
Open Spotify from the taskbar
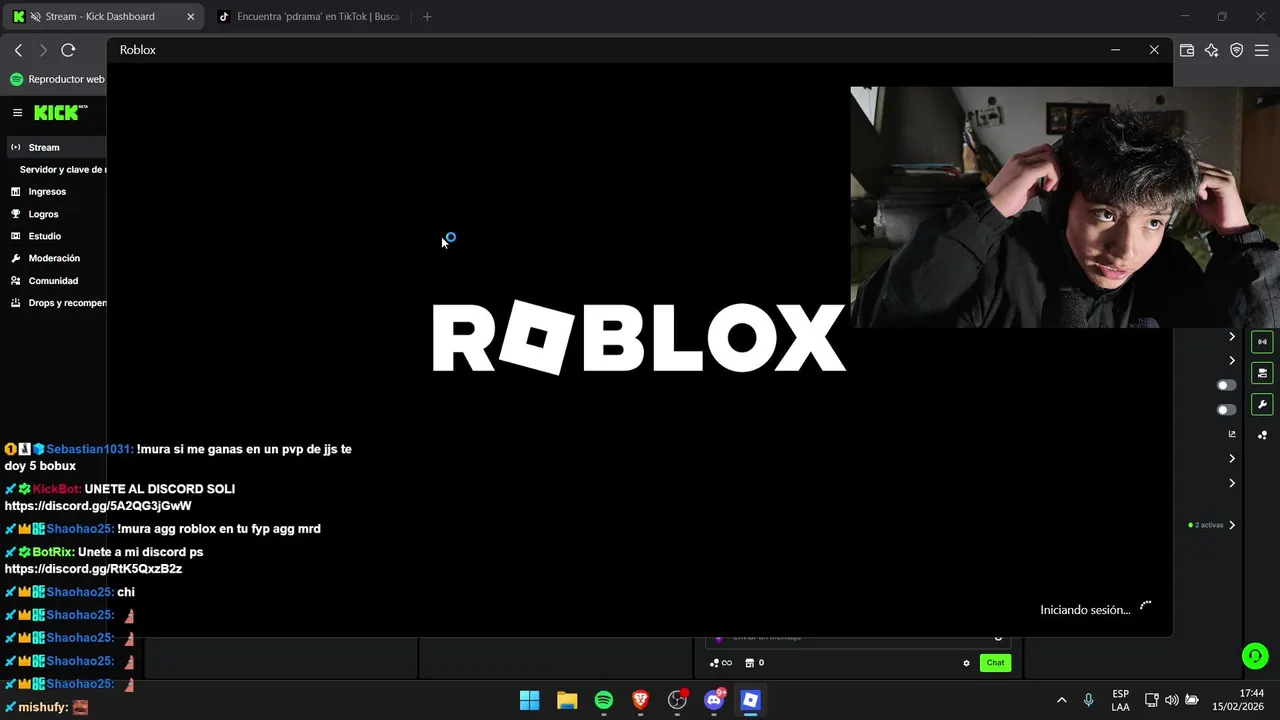click(x=604, y=700)
